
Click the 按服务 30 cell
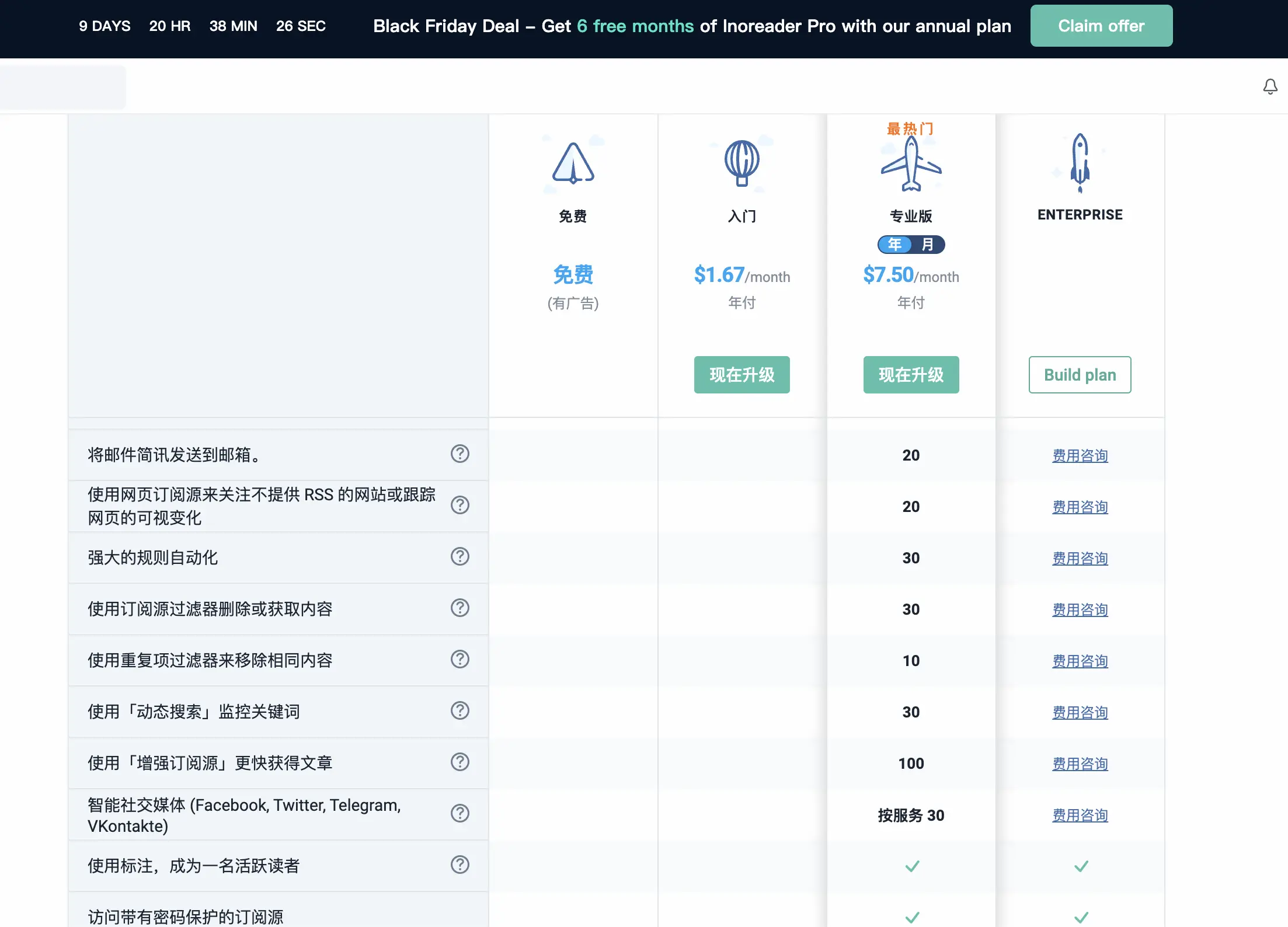coord(911,815)
